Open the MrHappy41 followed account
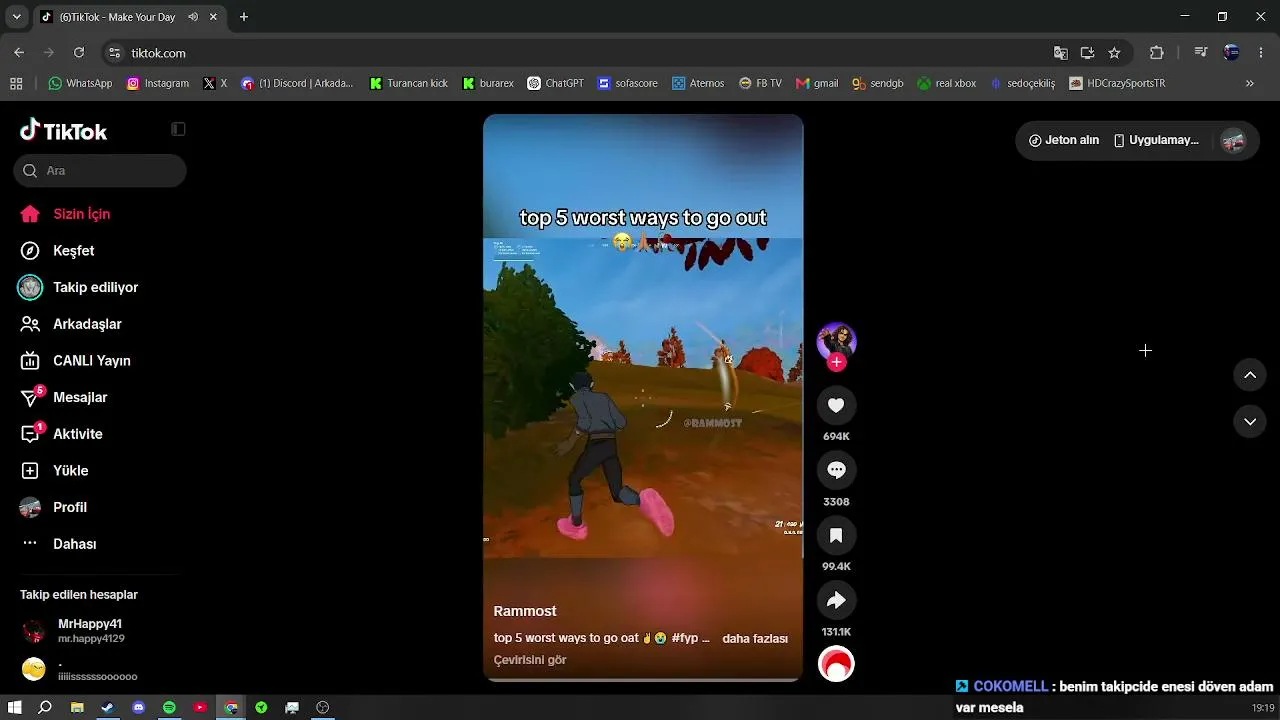1280x720 pixels. point(90,631)
